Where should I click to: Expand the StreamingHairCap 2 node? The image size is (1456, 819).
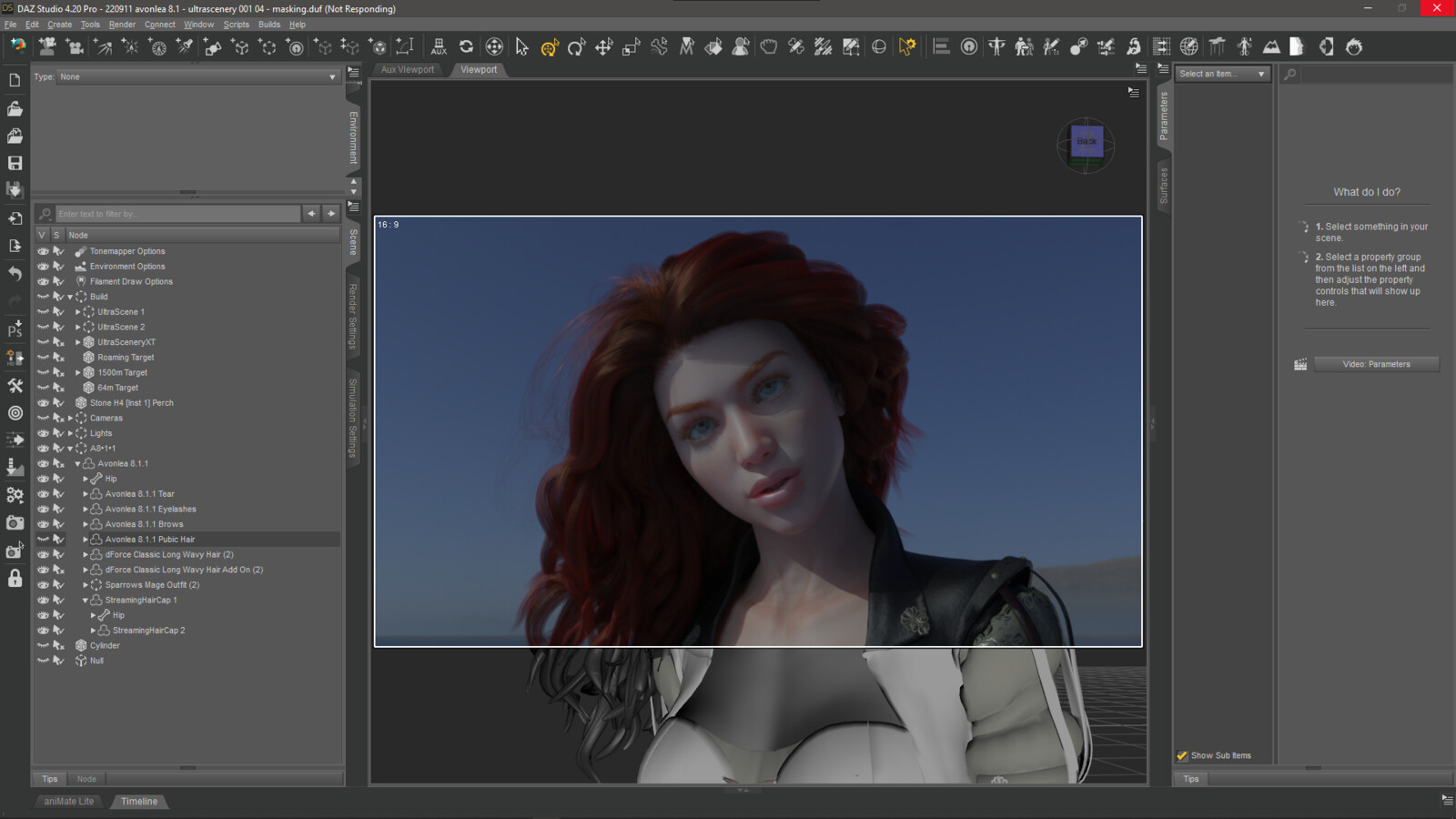coord(93,631)
